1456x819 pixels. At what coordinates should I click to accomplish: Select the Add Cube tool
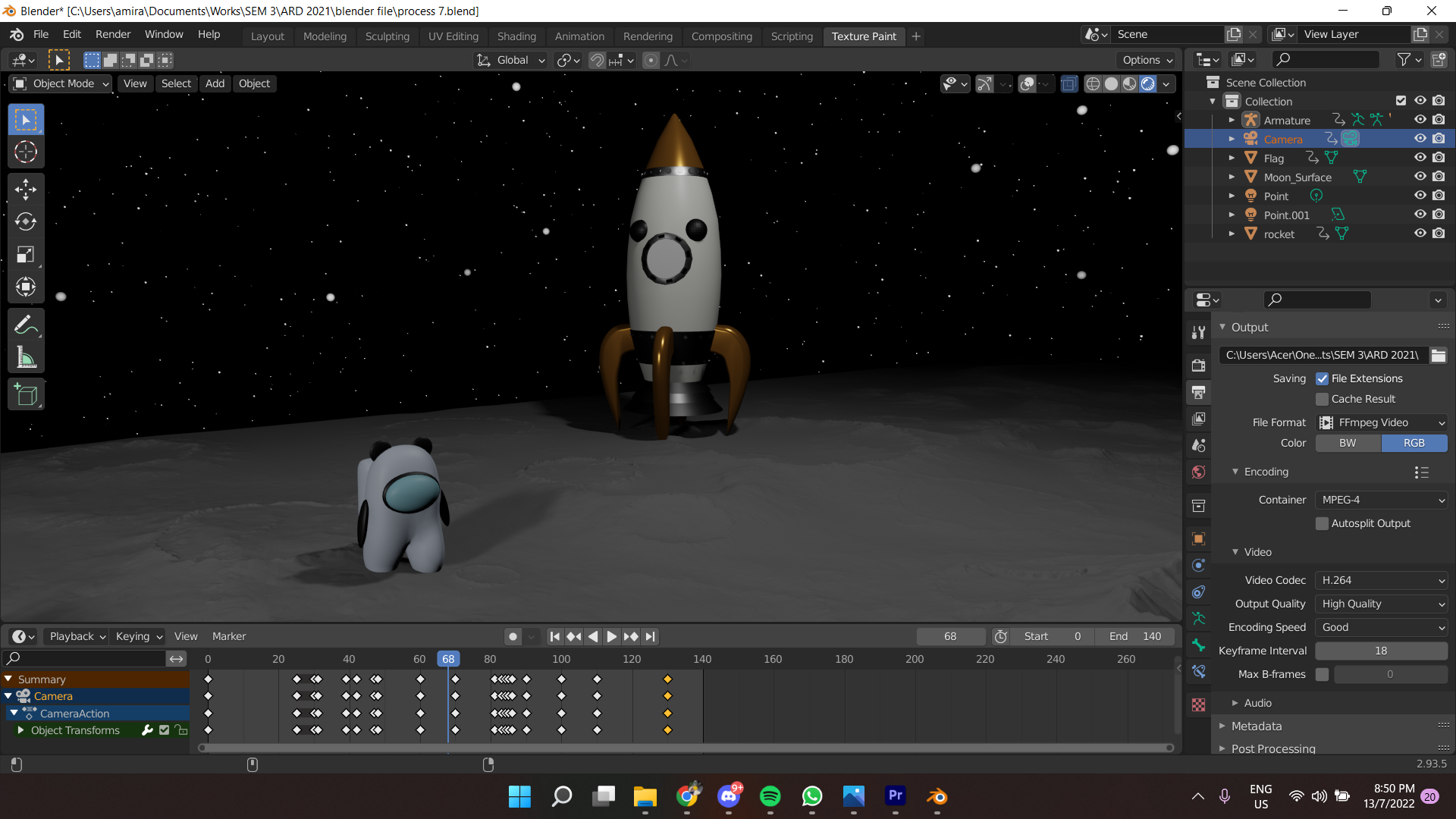pos(26,394)
